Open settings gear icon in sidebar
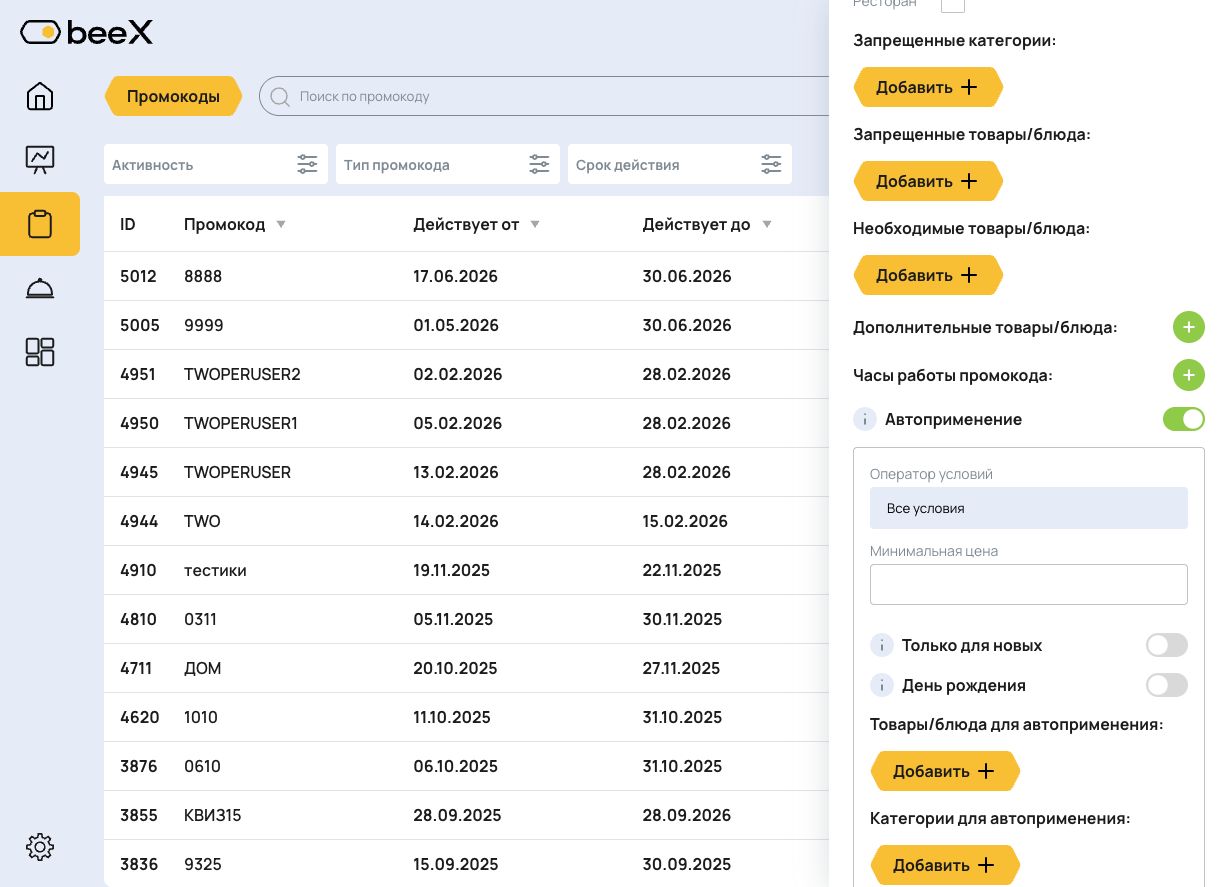This screenshot has height=887, width=1229. point(40,847)
